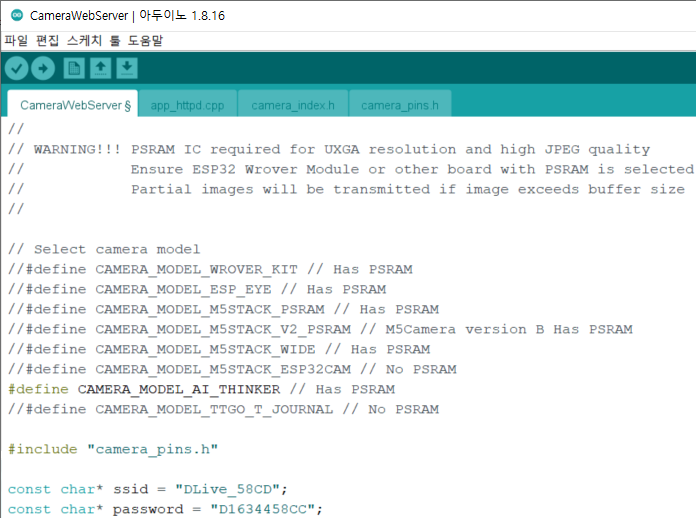Switch to the camera_index.h tab
696x518 pixels.
click(293, 105)
